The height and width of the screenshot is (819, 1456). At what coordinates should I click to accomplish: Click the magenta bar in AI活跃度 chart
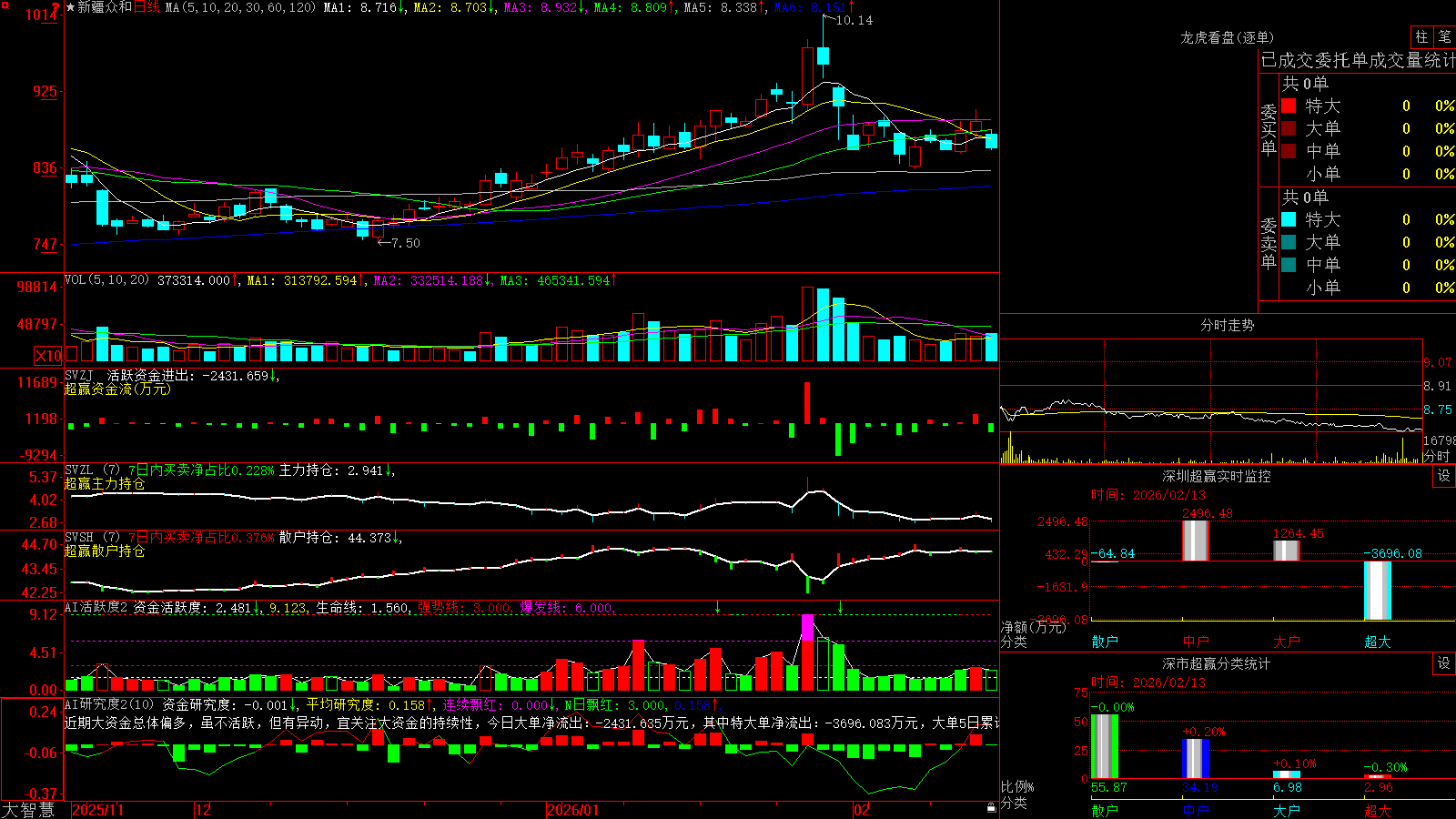(x=807, y=627)
